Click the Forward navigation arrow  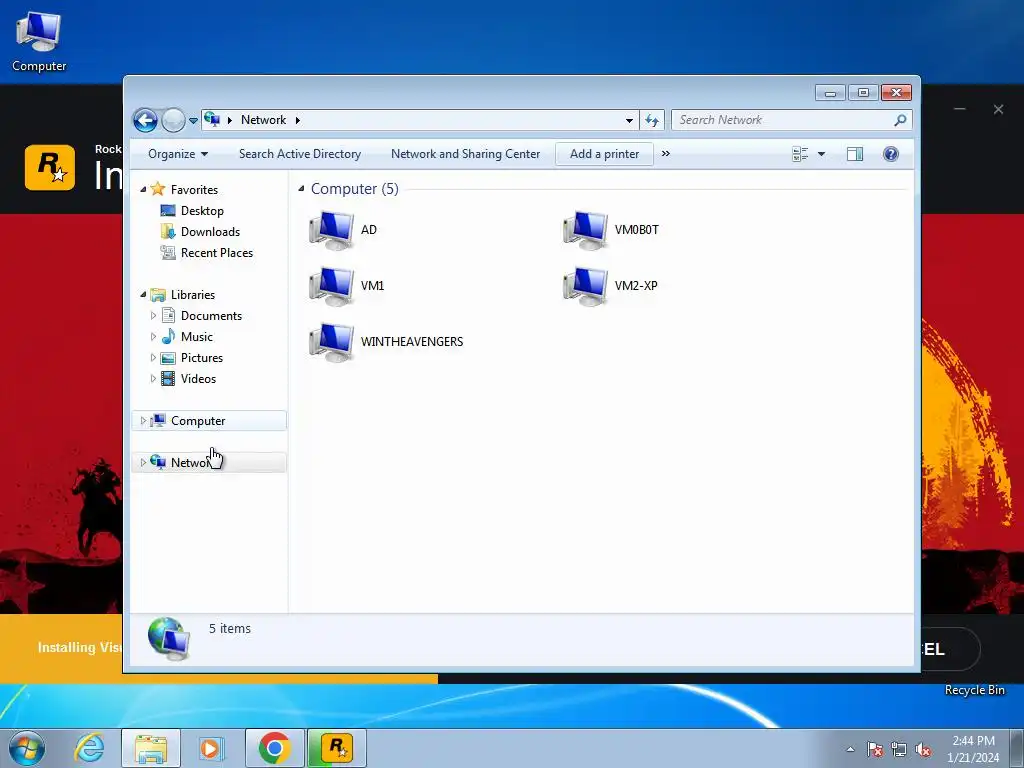point(173,120)
